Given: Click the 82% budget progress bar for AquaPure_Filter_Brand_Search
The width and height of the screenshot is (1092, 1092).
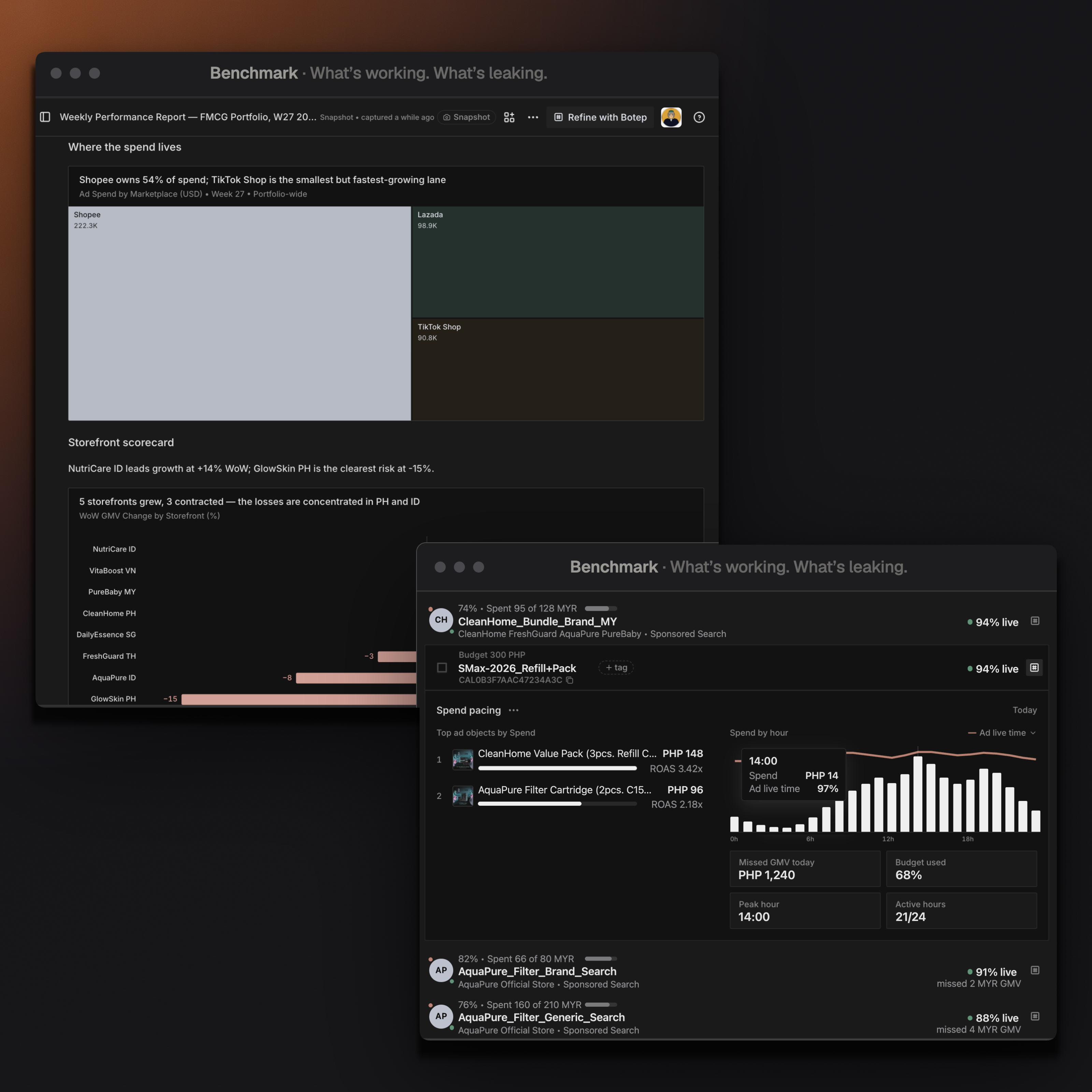Looking at the screenshot, I should [x=601, y=959].
